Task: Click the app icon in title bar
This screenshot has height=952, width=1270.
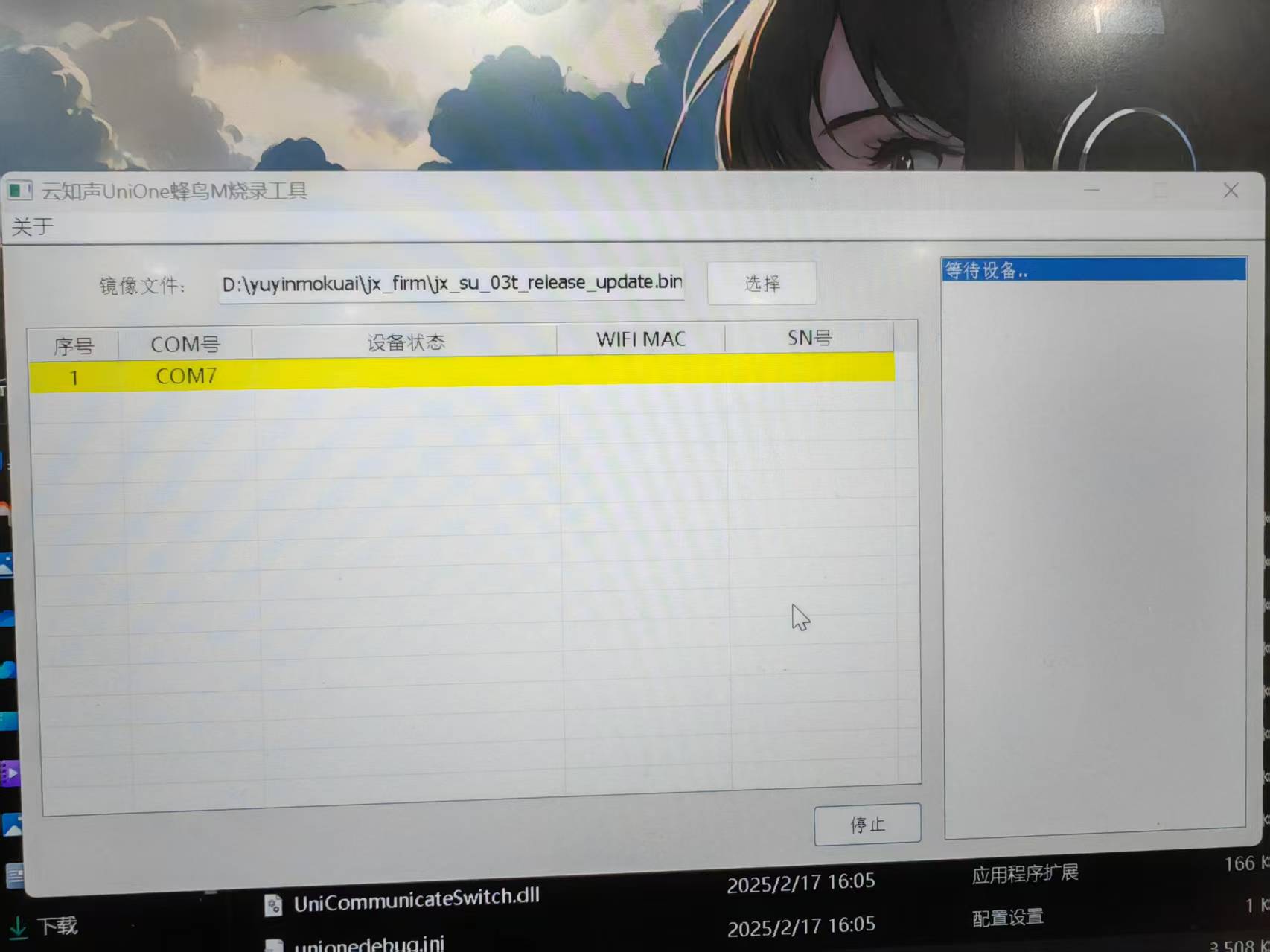Action: click(x=19, y=191)
